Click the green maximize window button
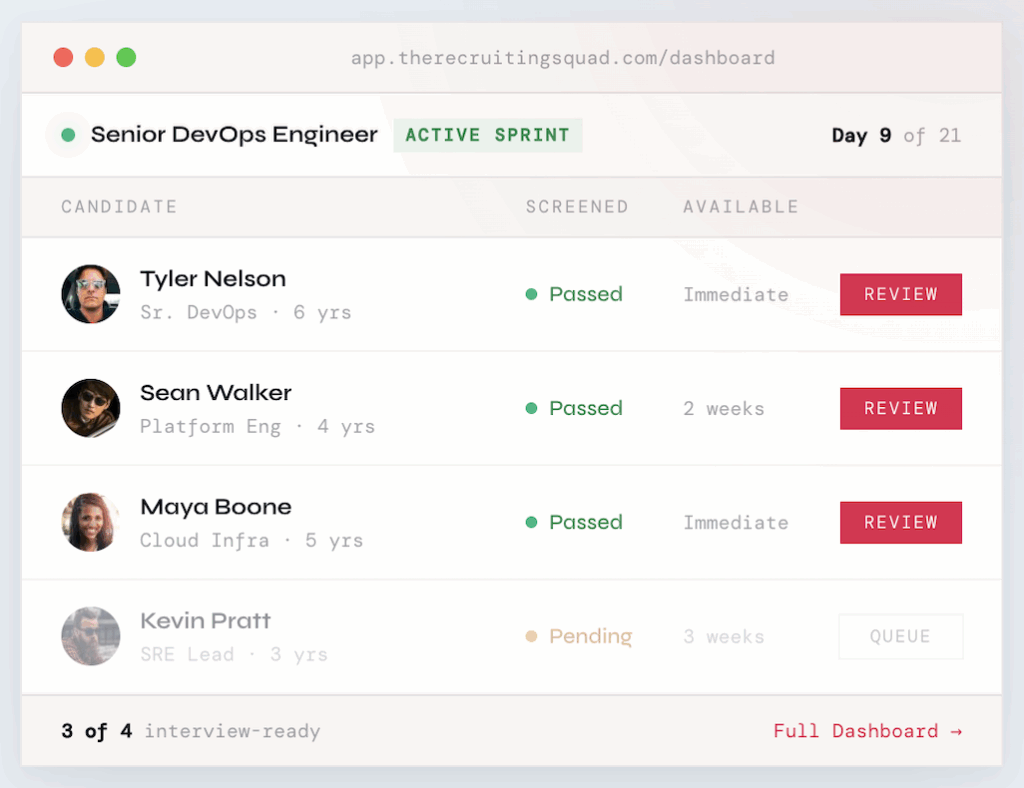The width and height of the screenshot is (1024, 788). [126, 57]
